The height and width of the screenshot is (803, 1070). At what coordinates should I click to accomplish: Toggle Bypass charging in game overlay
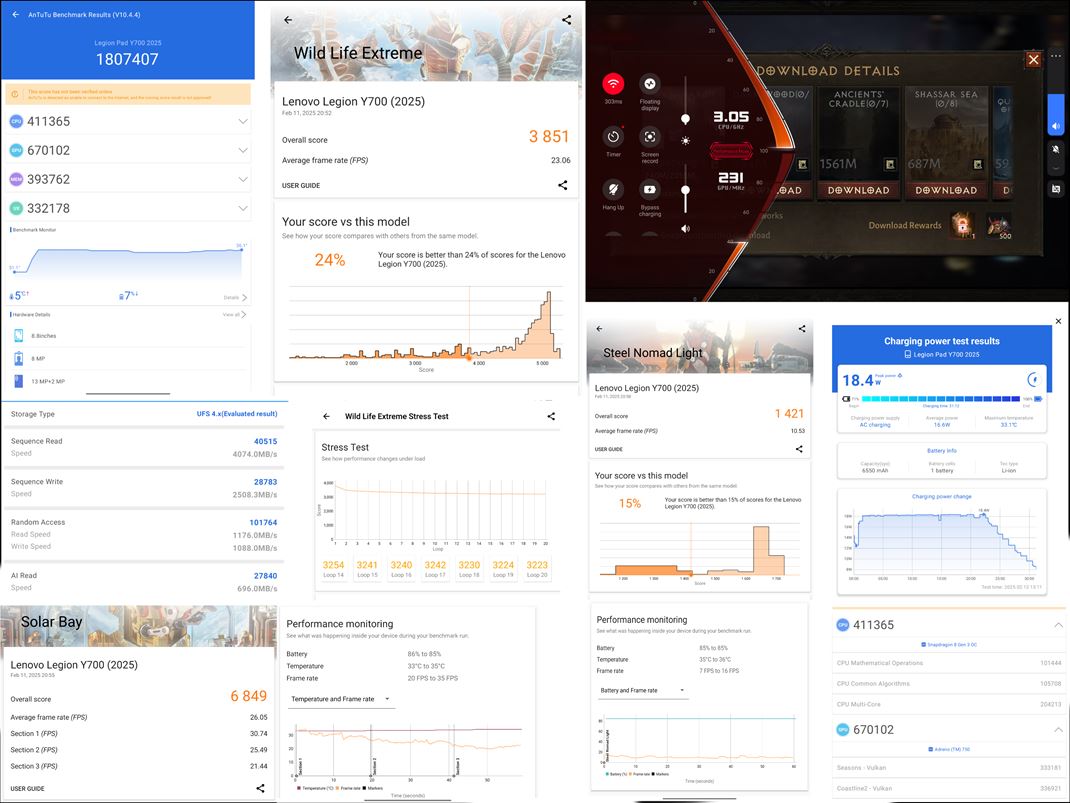point(650,189)
